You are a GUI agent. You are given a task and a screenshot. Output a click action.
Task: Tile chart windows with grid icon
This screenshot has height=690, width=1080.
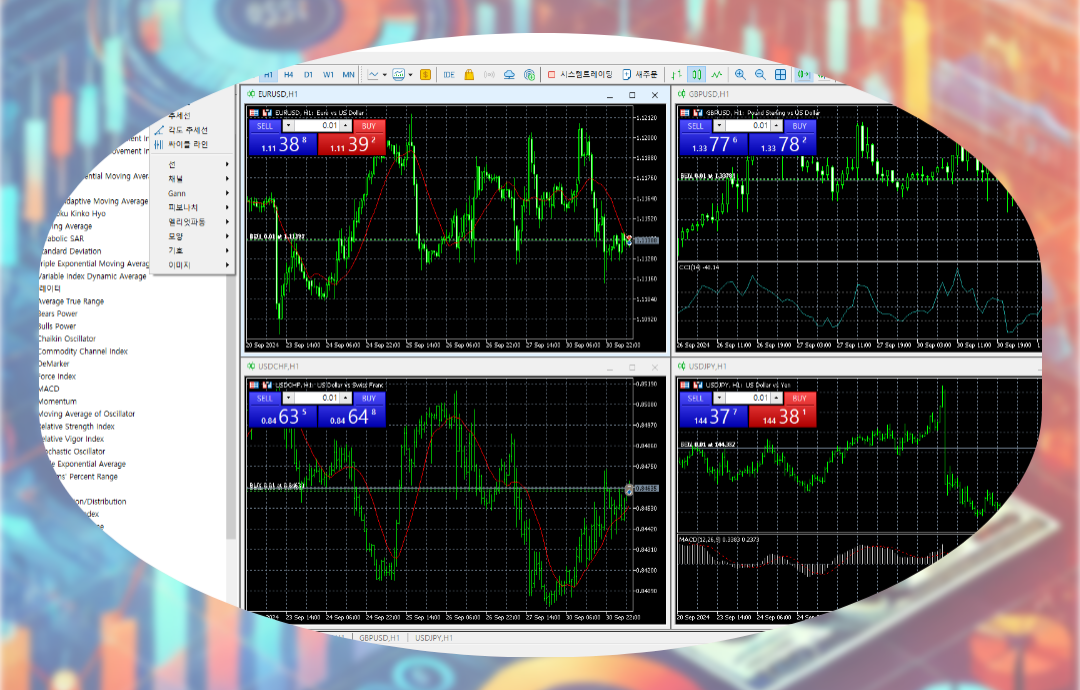[780, 74]
